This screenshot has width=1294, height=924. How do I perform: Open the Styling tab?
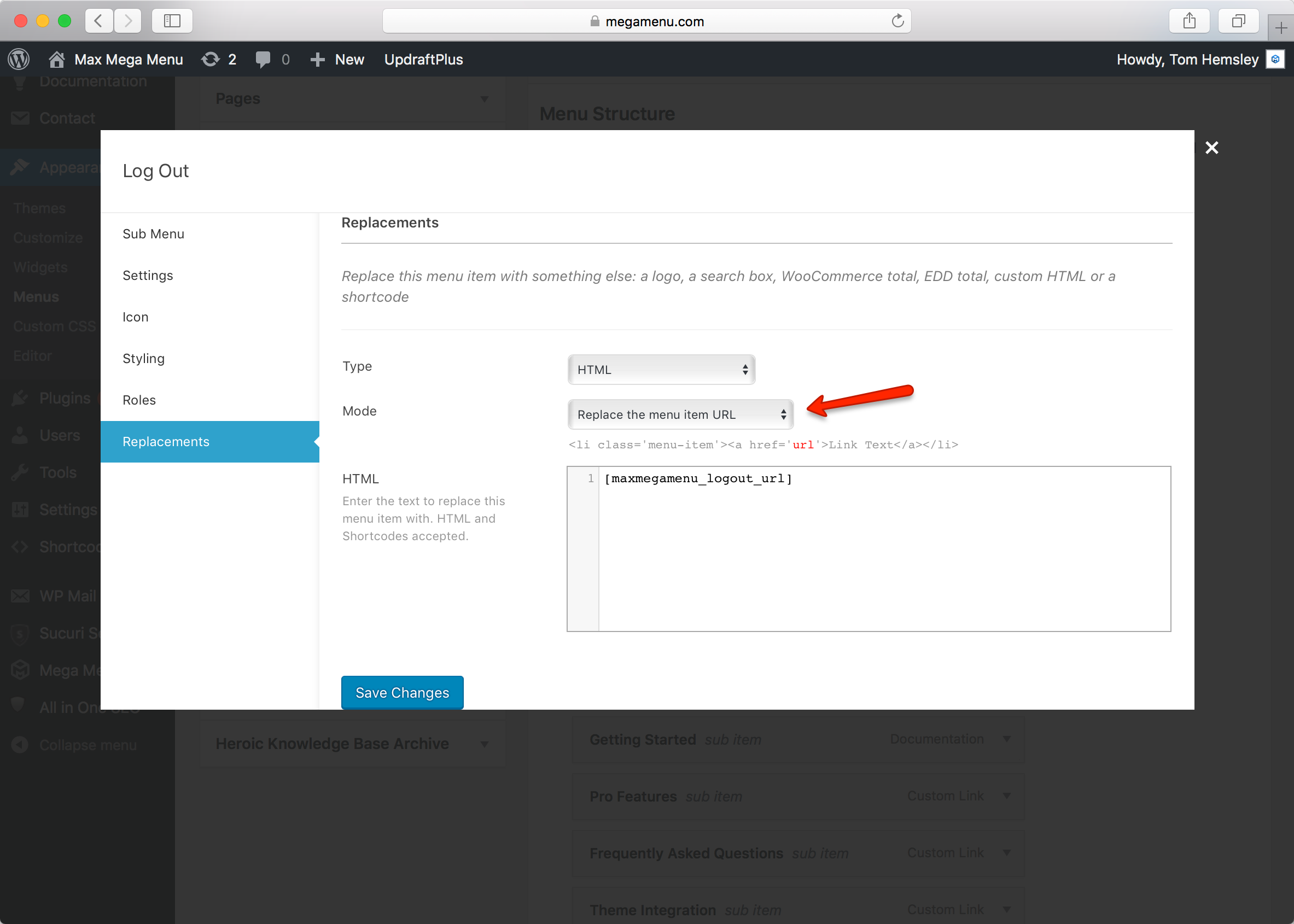[143, 359]
